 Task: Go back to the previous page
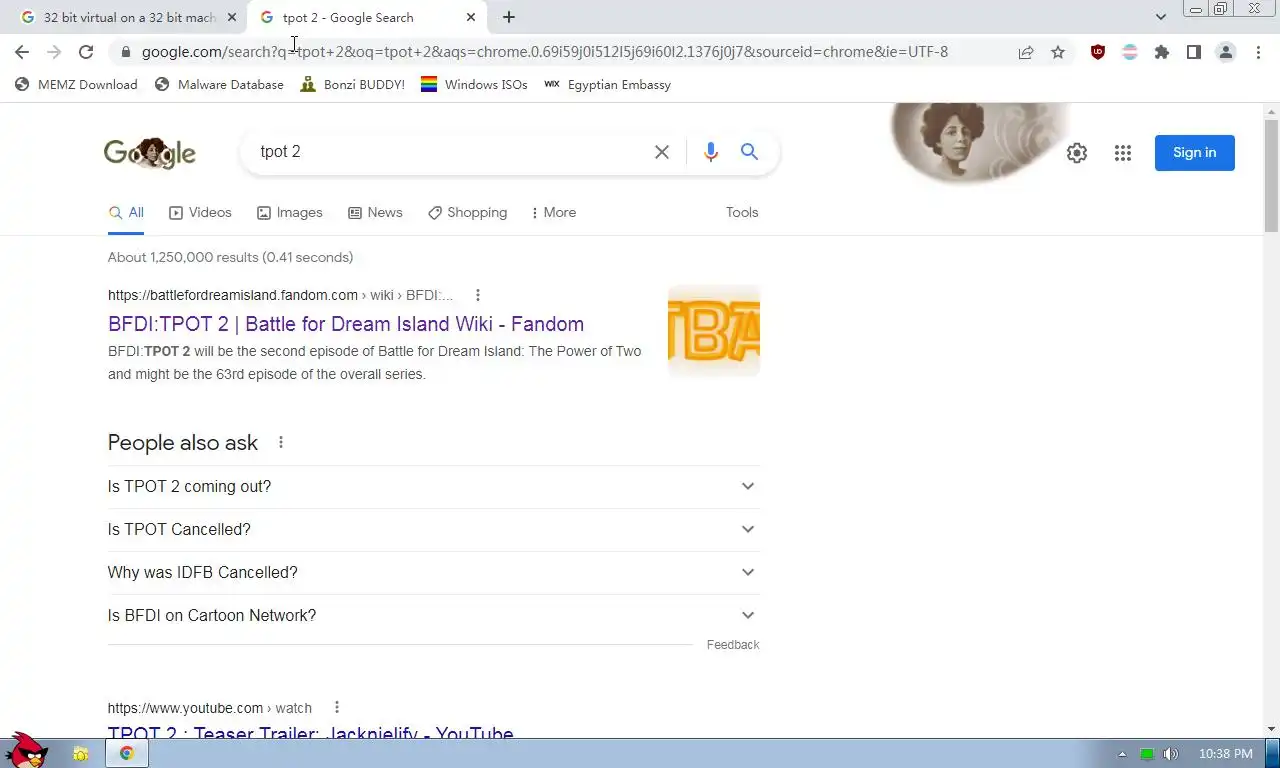[22, 52]
